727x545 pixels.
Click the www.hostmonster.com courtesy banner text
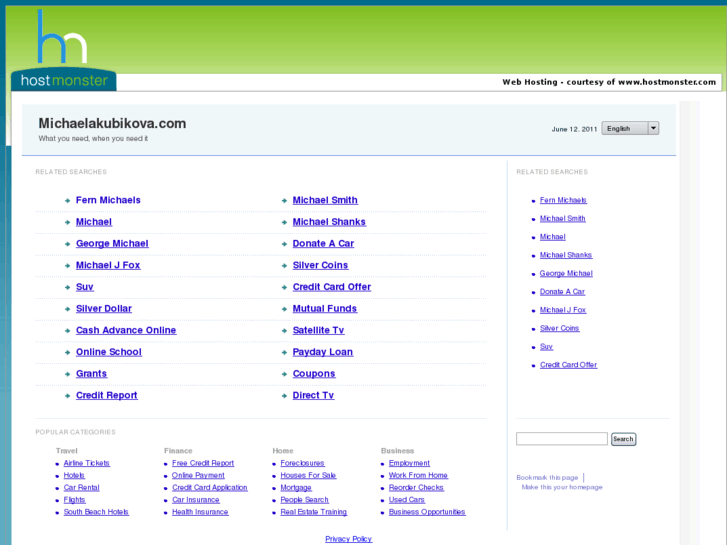(609, 82)
